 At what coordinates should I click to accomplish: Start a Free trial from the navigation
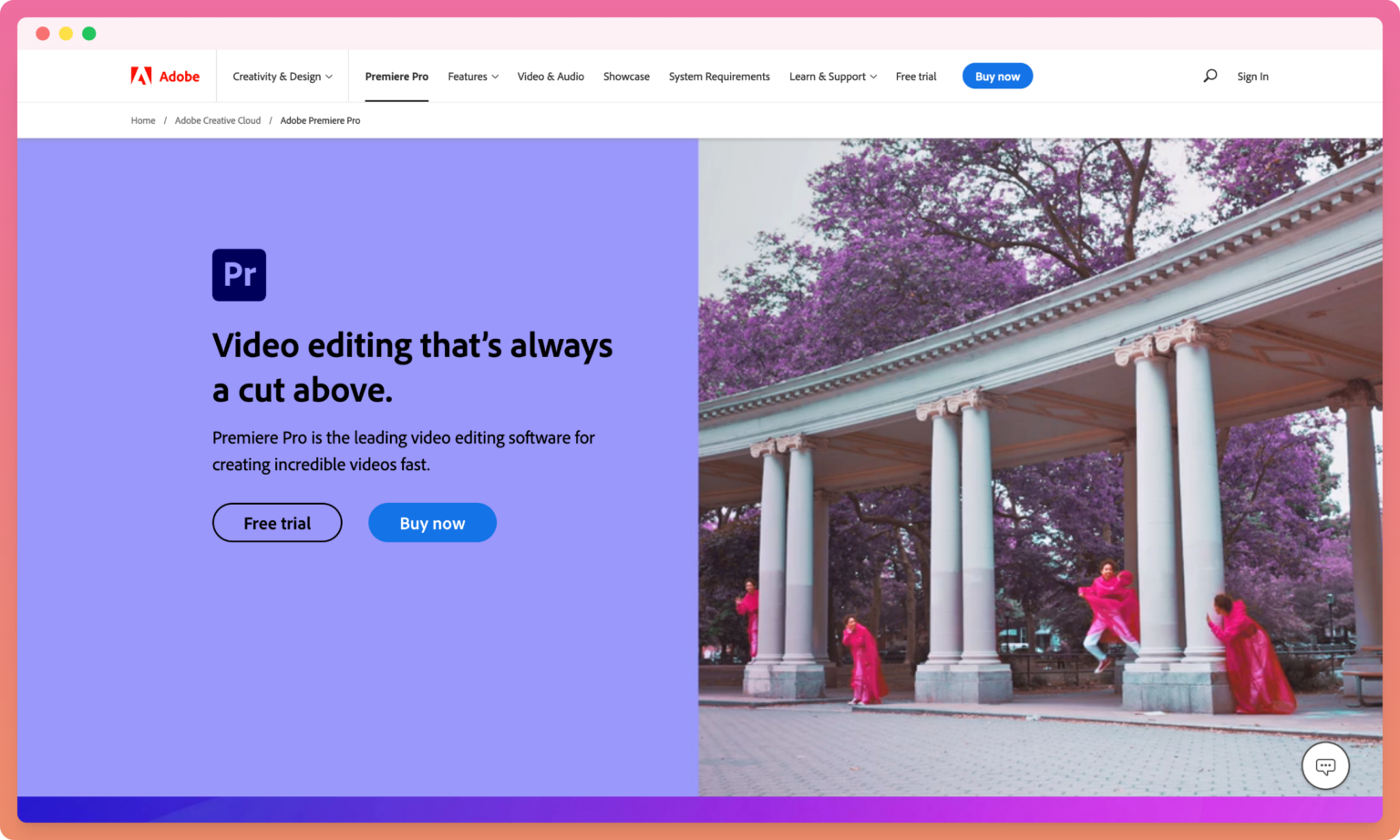pyautogui.click(x=916, y=76)
